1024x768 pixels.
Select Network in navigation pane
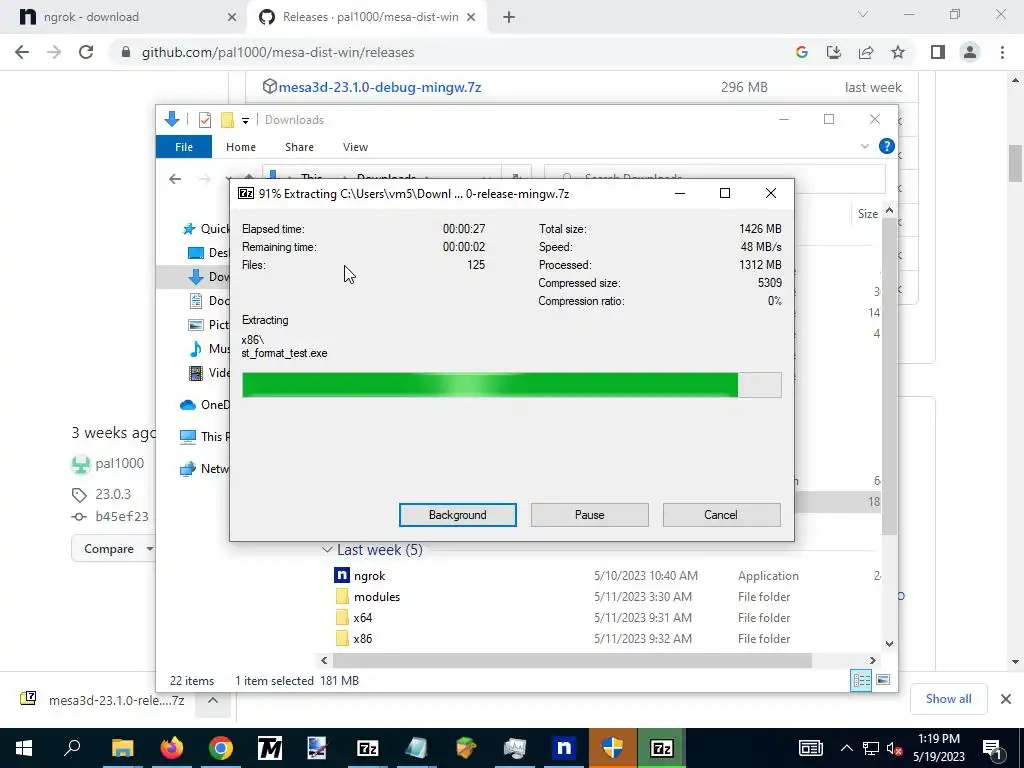point(204,468)
